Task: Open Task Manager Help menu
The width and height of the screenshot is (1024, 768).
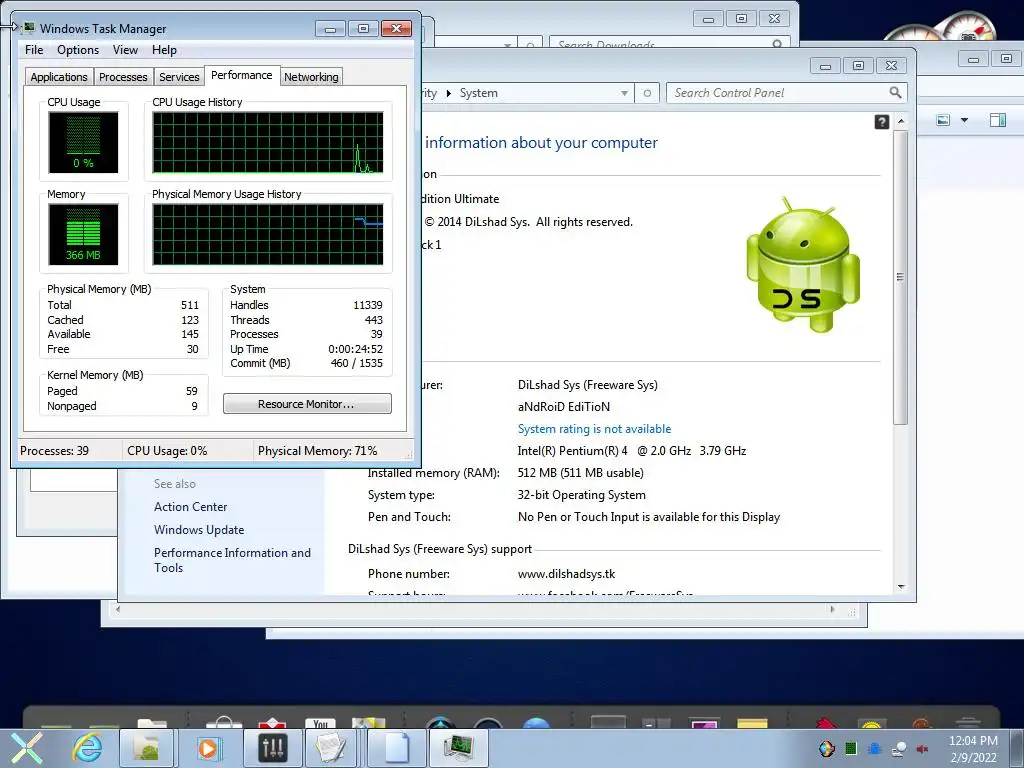Action: (164, 50)
